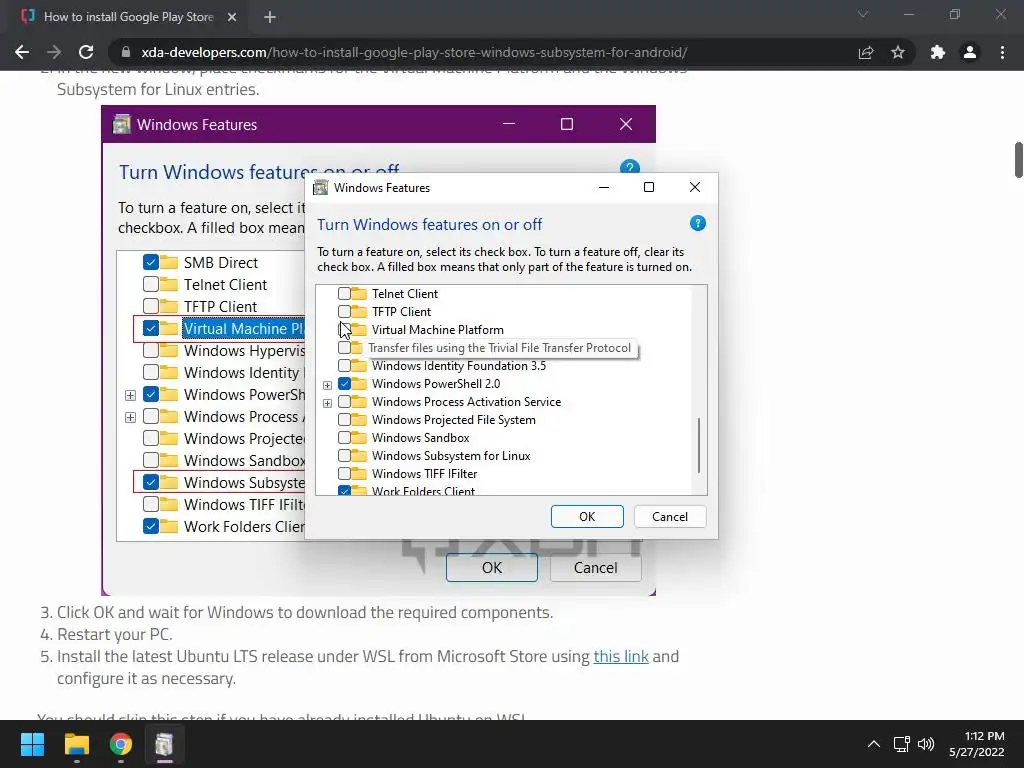Enable the Windows Sandbox checkbox
The width and height of the screenshot is (1024, 768).
point(344,438)
